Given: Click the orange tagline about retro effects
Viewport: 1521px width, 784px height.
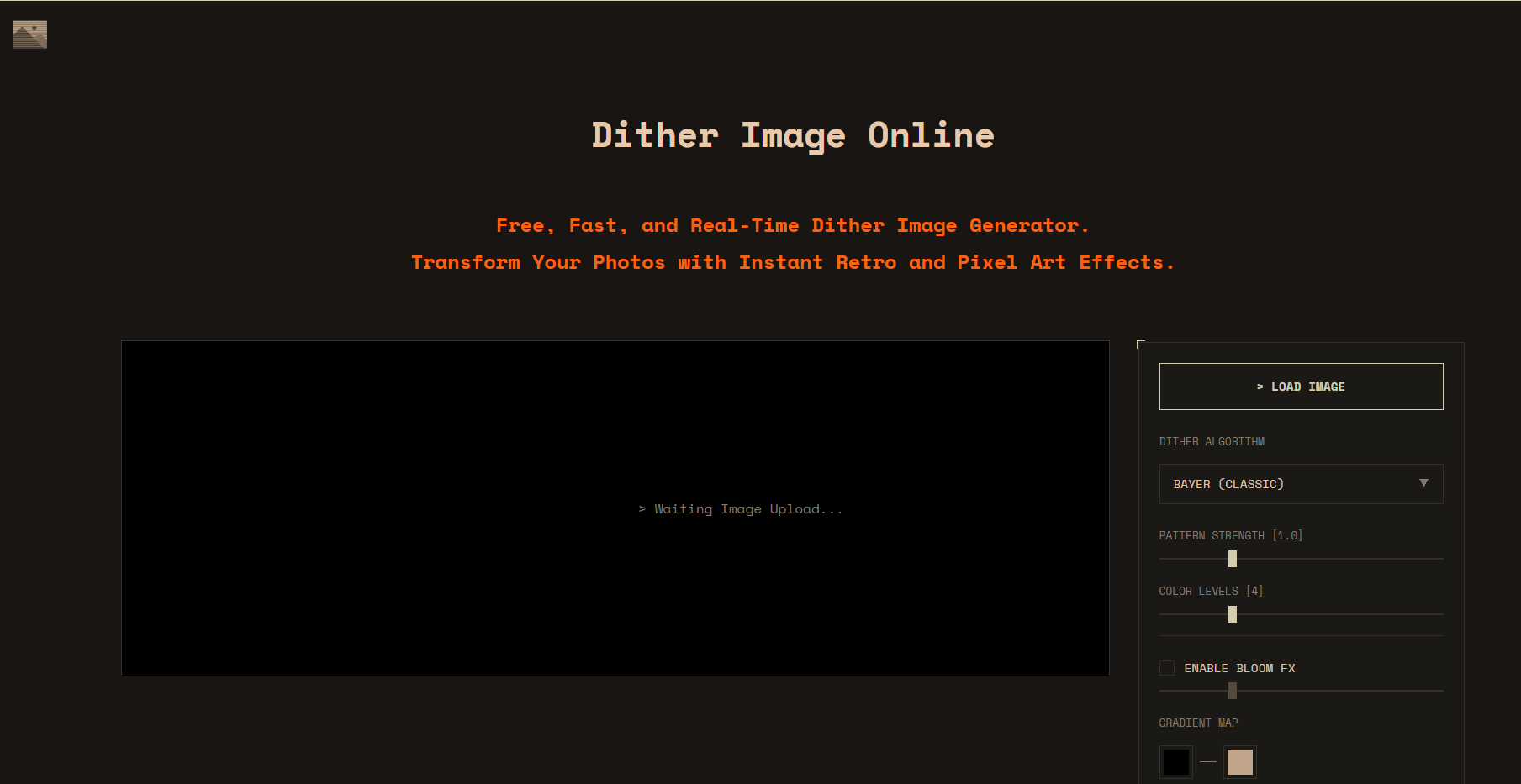Looking at the screenshot, I should [x=792, y=261].
